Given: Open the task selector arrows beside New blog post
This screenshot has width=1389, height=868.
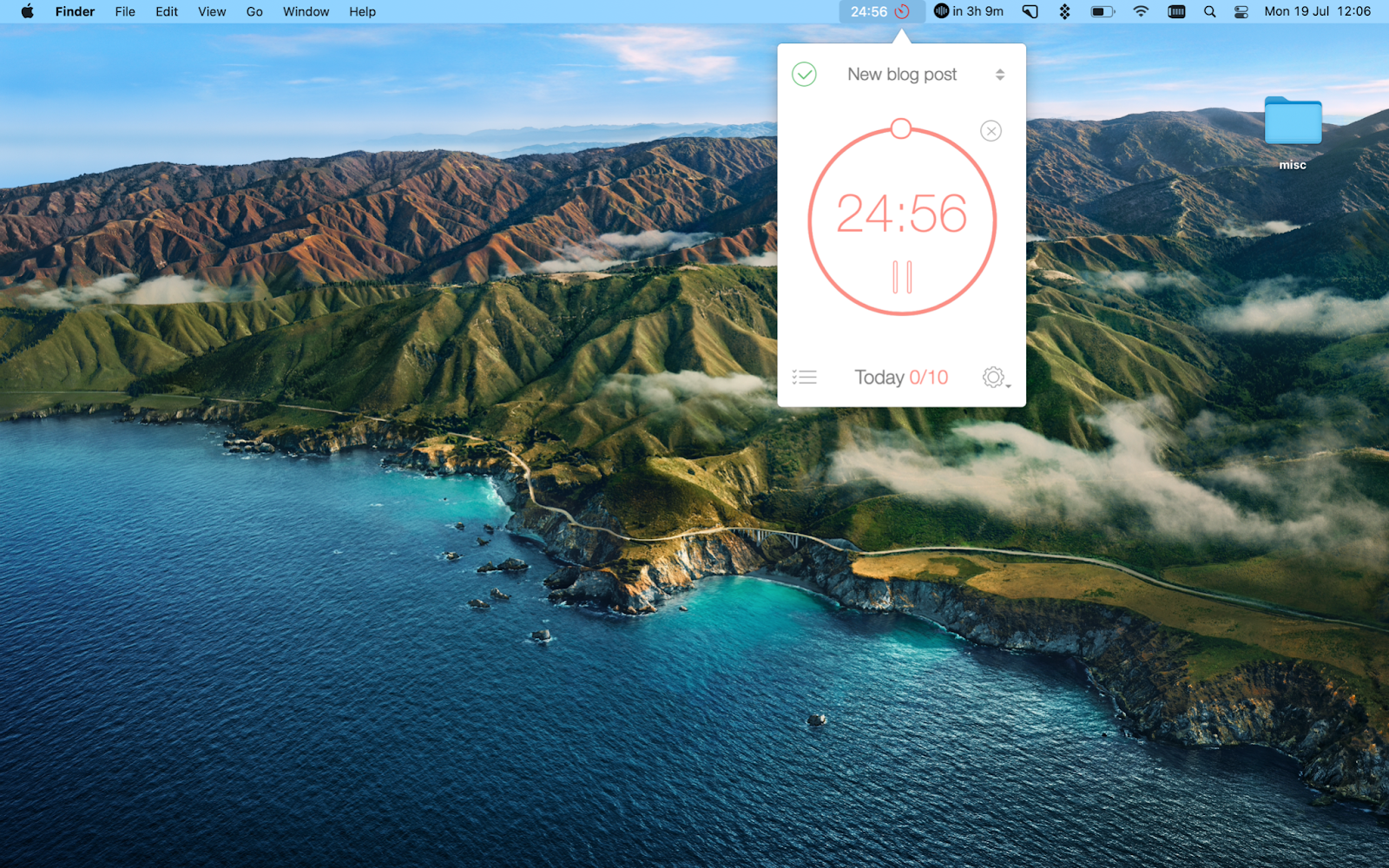Looking at the screenshot, I should 1000,75.
